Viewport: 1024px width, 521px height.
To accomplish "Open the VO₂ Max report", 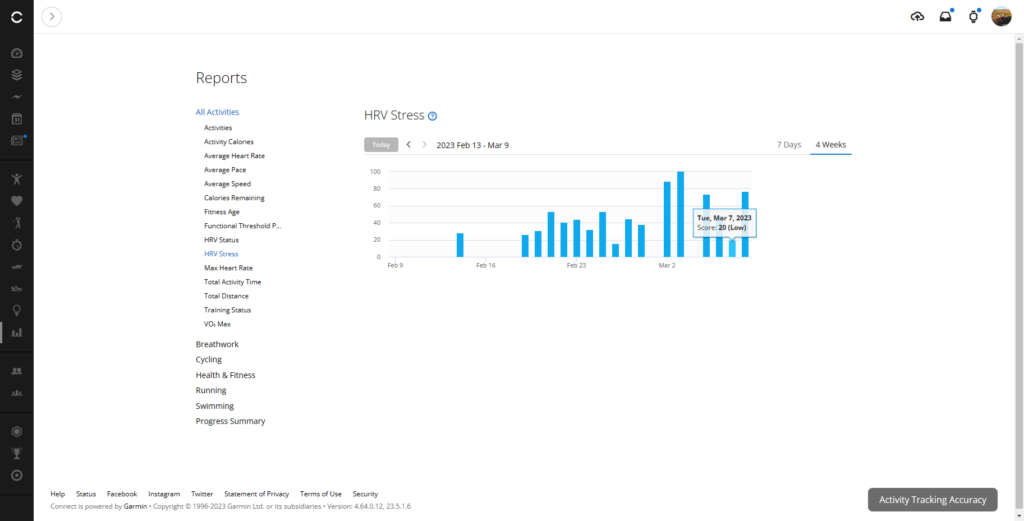I will click(217, 324).
